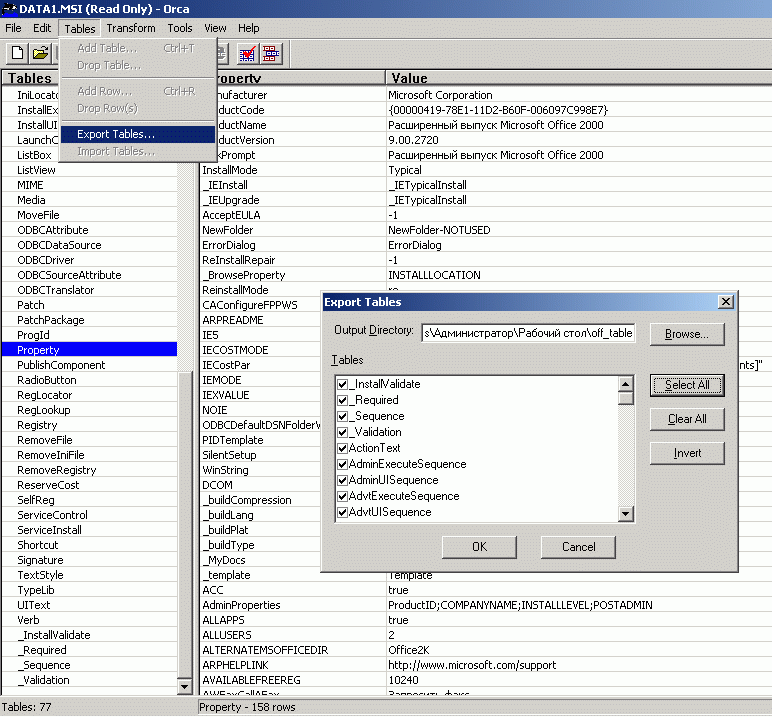Toggle the _InstallValidate checkbox
Viewport: 772px width, 717px height.
343,384
